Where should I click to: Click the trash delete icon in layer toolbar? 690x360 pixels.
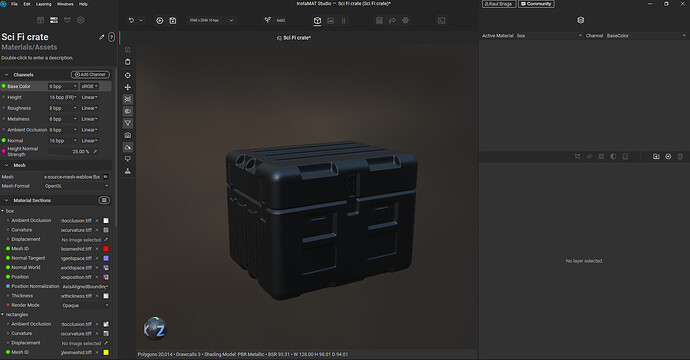click(x=680, y=157)
